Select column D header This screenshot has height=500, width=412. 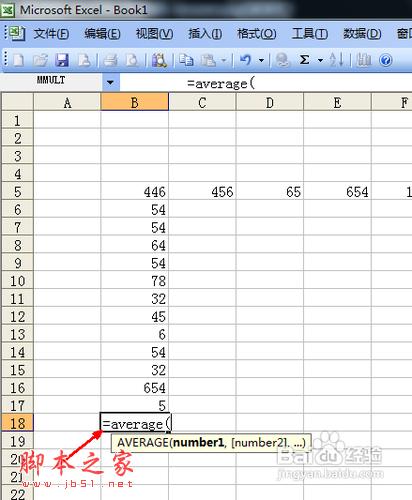pyautogui.click(x=270, y=102)
